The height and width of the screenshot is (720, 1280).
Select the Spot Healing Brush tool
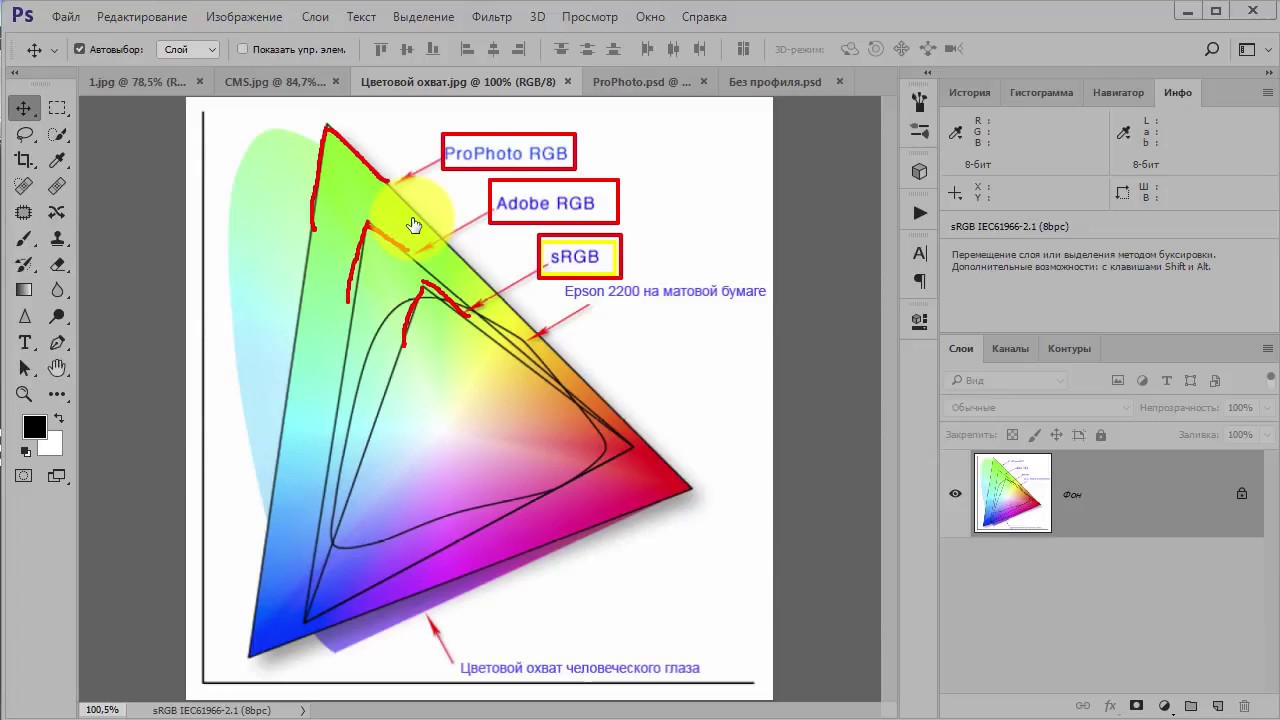(24, 186)
